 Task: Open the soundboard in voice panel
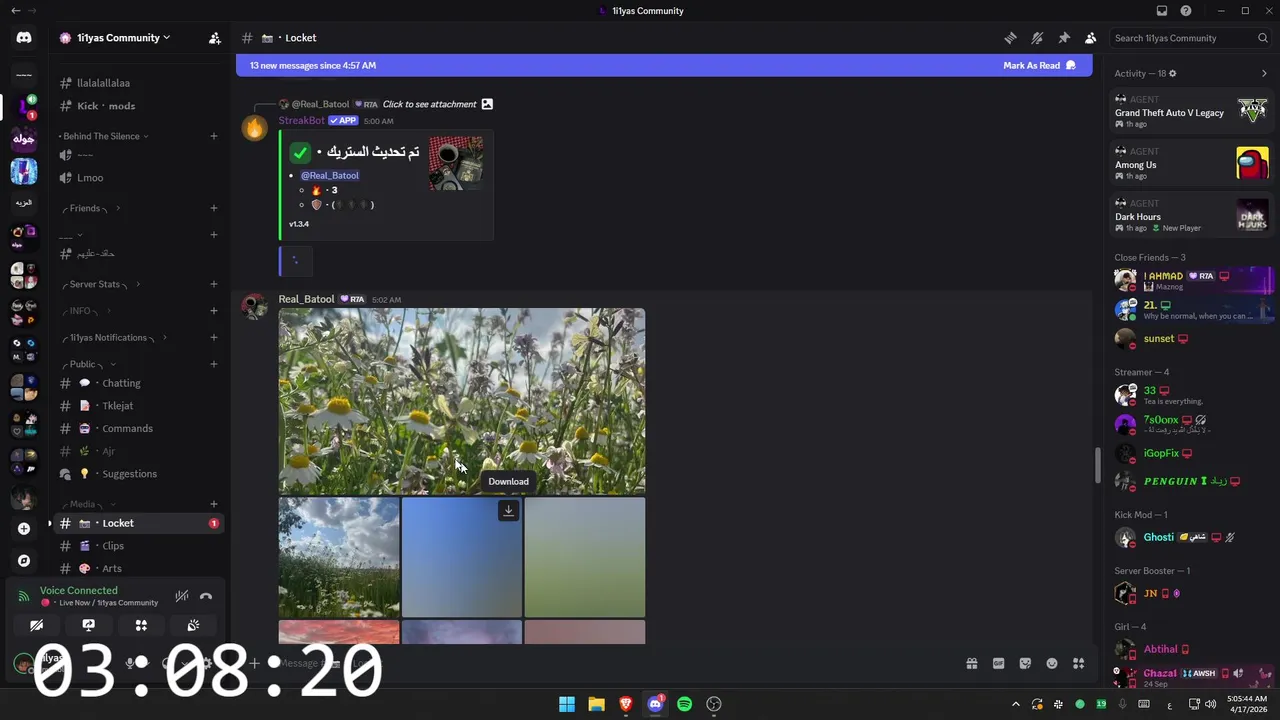coord(193,625)
